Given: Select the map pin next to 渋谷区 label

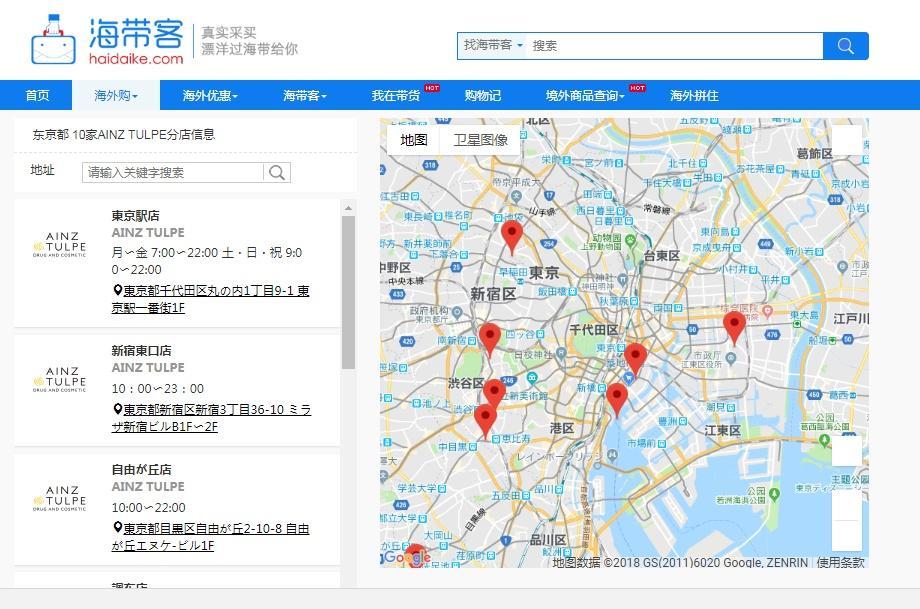Looking at the screenshot, I should (x=494, y=394).
